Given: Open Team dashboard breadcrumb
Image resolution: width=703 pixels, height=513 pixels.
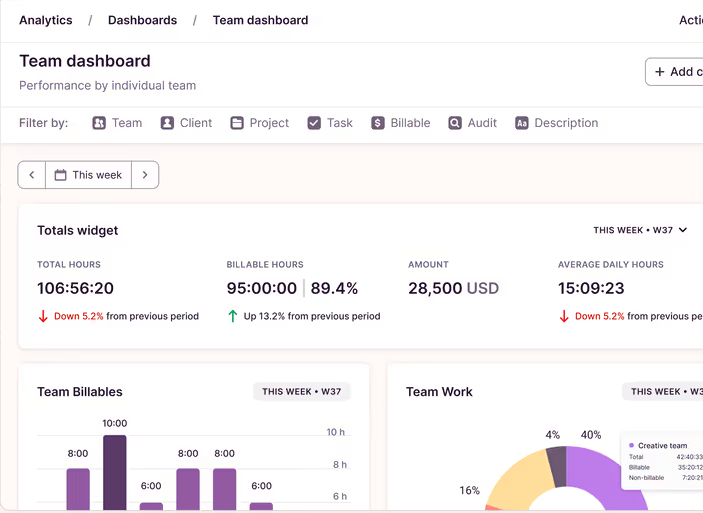Looking at the screenshot, I should pyautogui.click(x=260, y=20).
